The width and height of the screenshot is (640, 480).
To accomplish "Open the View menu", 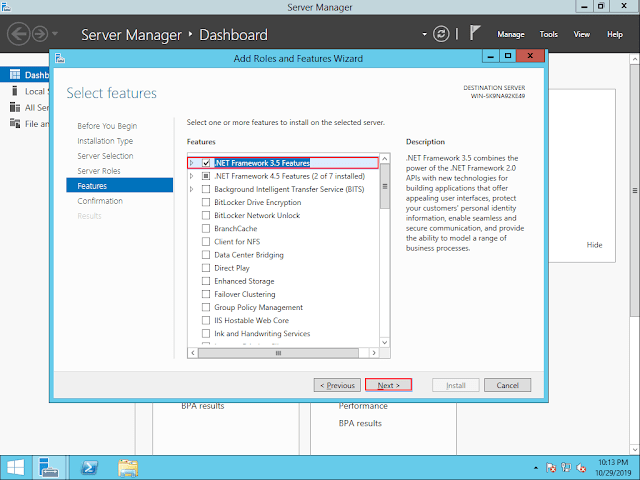I will [582, 34].
